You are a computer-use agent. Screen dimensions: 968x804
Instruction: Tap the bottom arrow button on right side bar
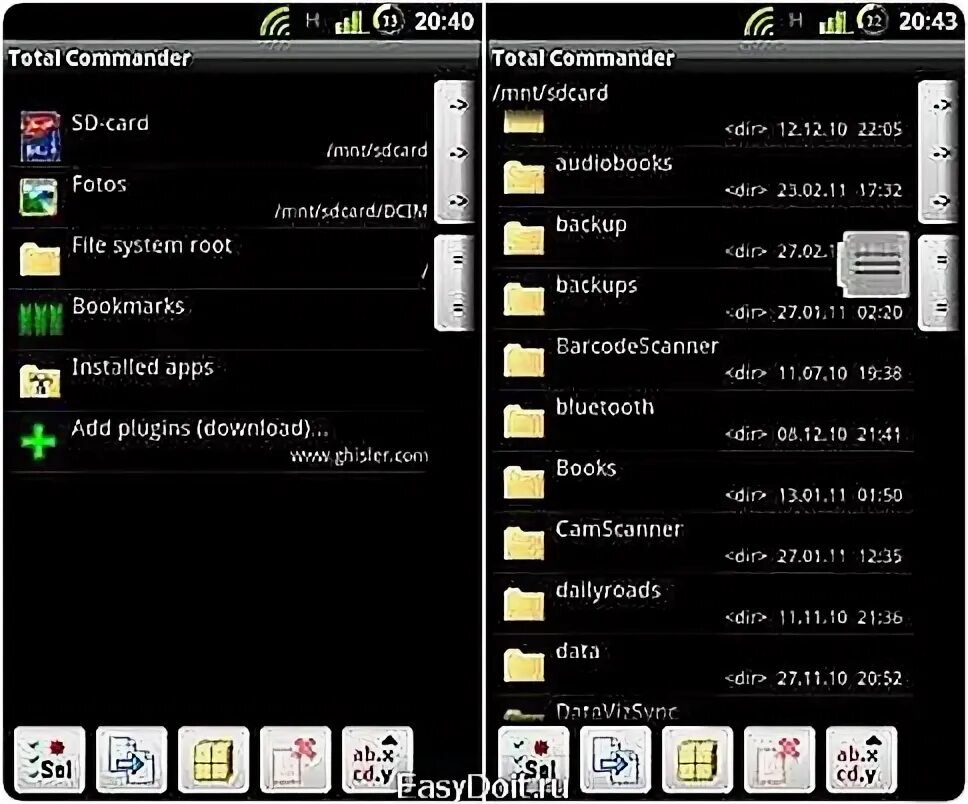942,201
